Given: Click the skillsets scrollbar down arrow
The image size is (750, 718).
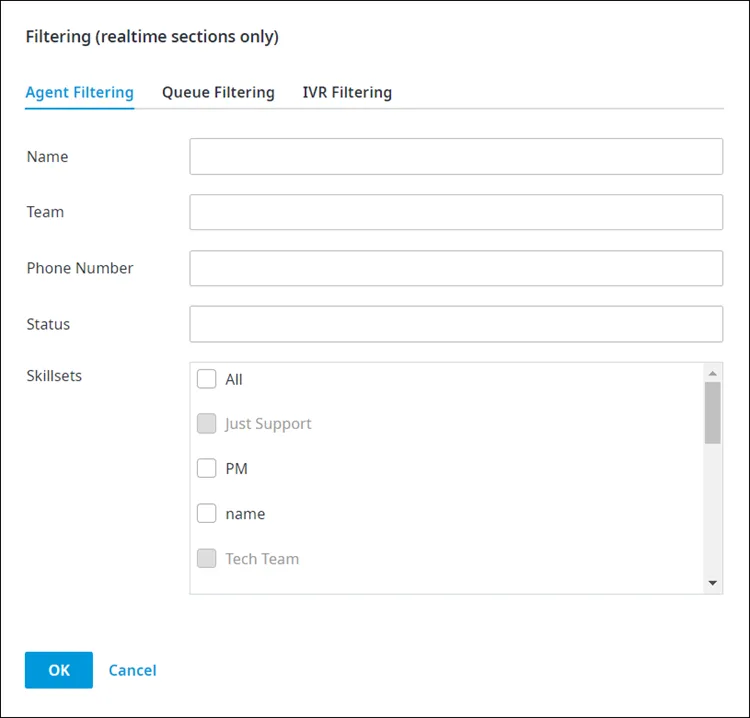Looking at the screenshot, I should coord(713,583).
